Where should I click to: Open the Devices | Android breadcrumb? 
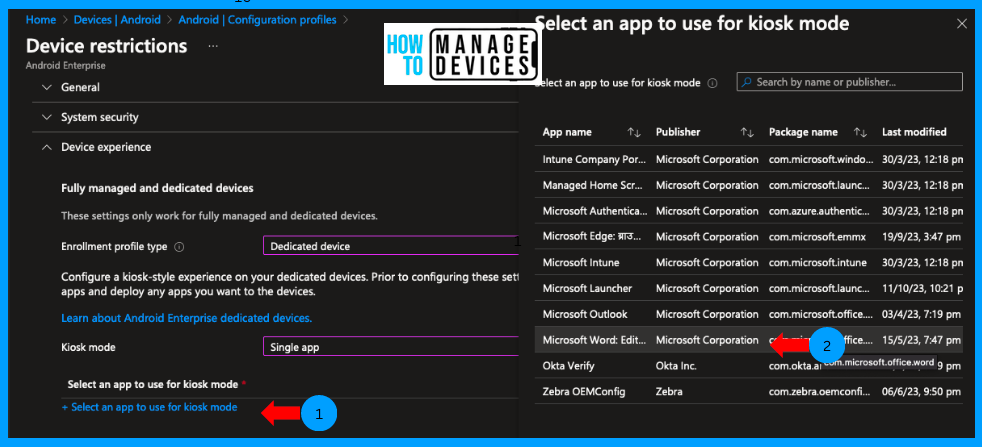[117, 19]
